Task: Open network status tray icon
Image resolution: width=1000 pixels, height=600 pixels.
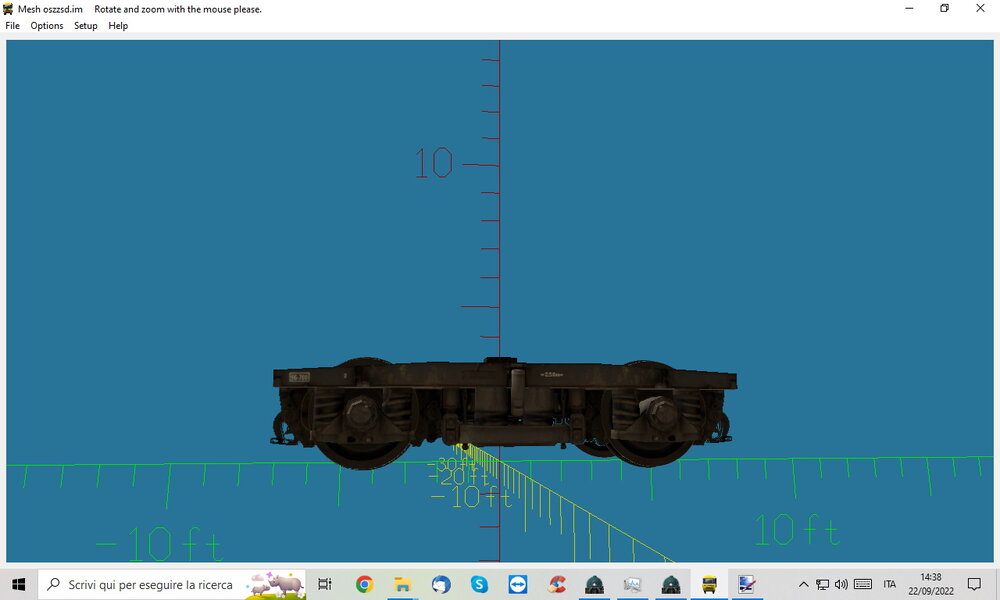Action: pos(823,584)
